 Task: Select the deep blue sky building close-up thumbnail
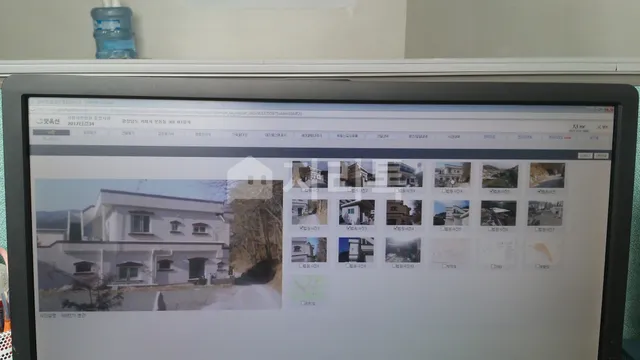[x=356, y=250]
